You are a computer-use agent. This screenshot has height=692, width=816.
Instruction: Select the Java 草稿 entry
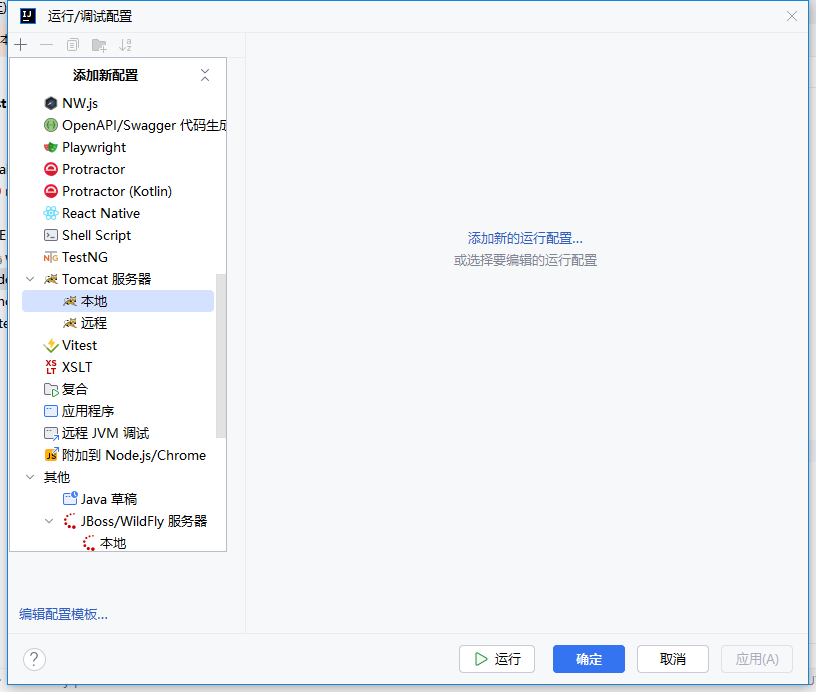108,499
